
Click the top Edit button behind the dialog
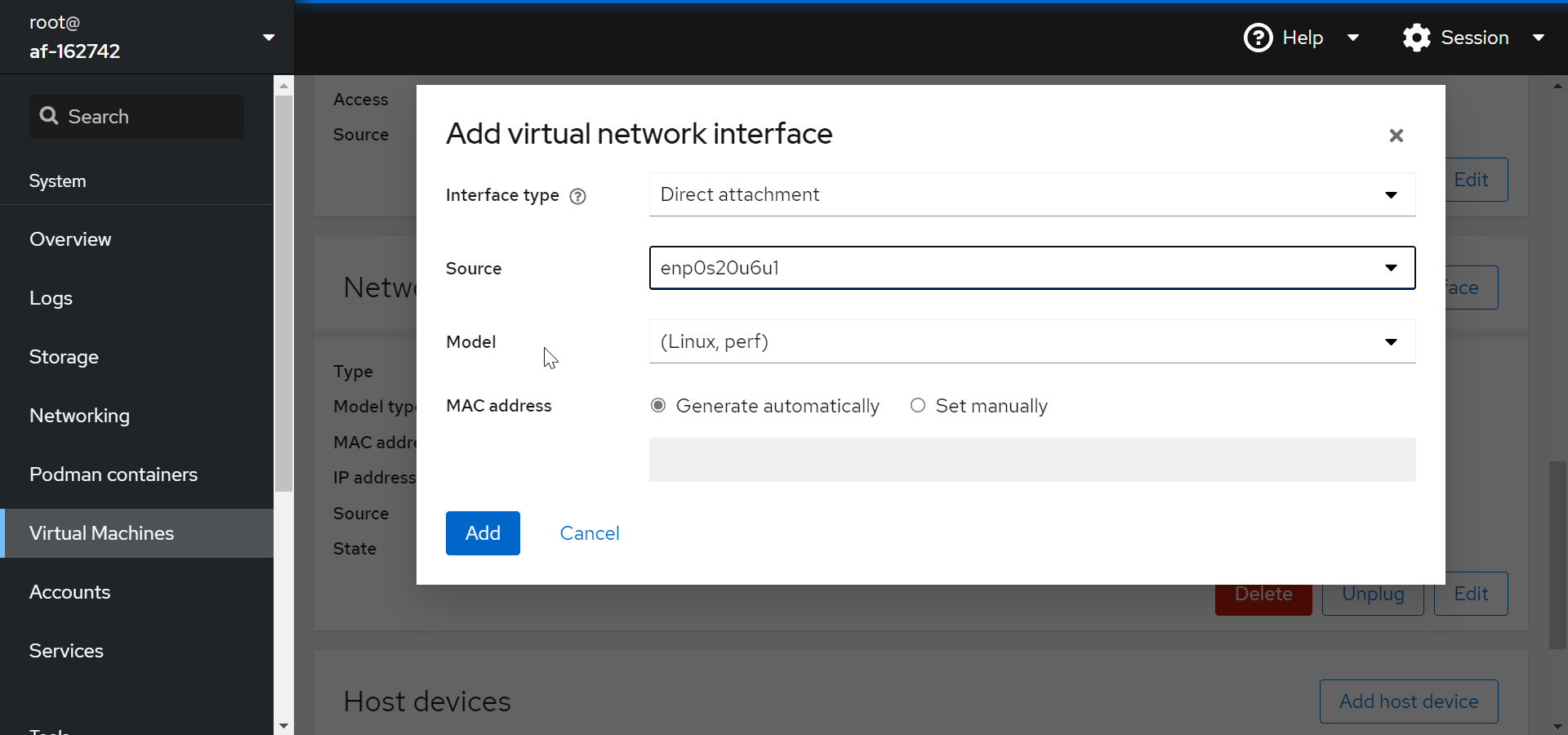coord(1477,180)
